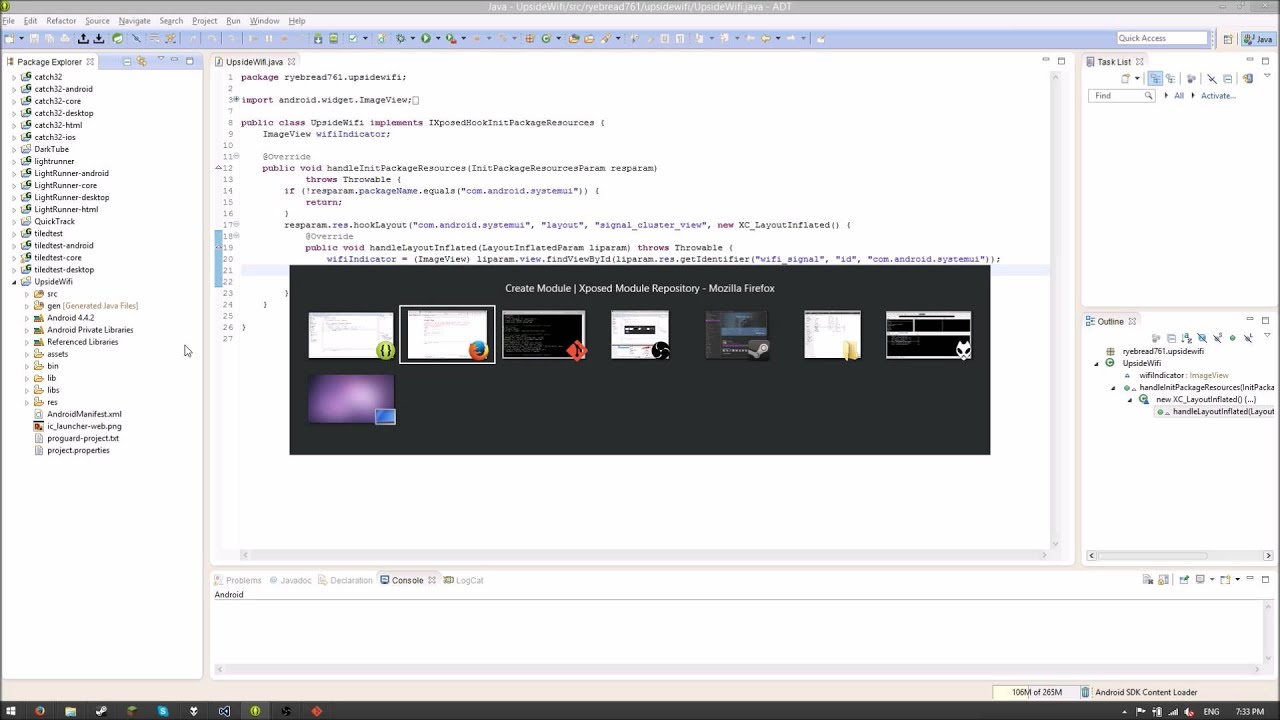
Task: Expand the res folder in UpsideWifi
Action: click(x=27, y=402)
